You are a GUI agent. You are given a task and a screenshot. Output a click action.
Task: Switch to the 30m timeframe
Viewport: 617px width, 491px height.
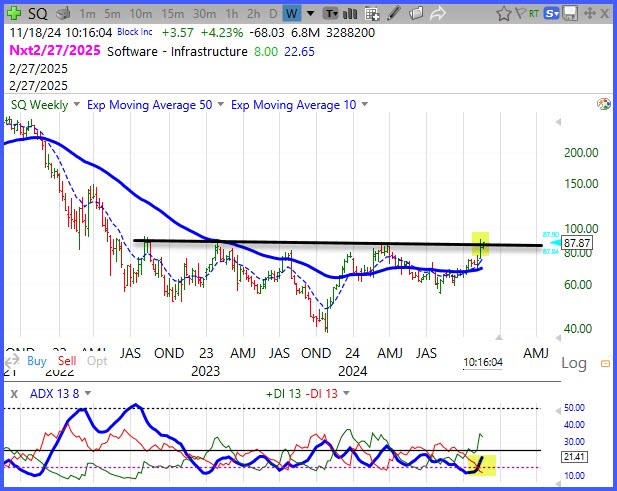tap(204, 14)
